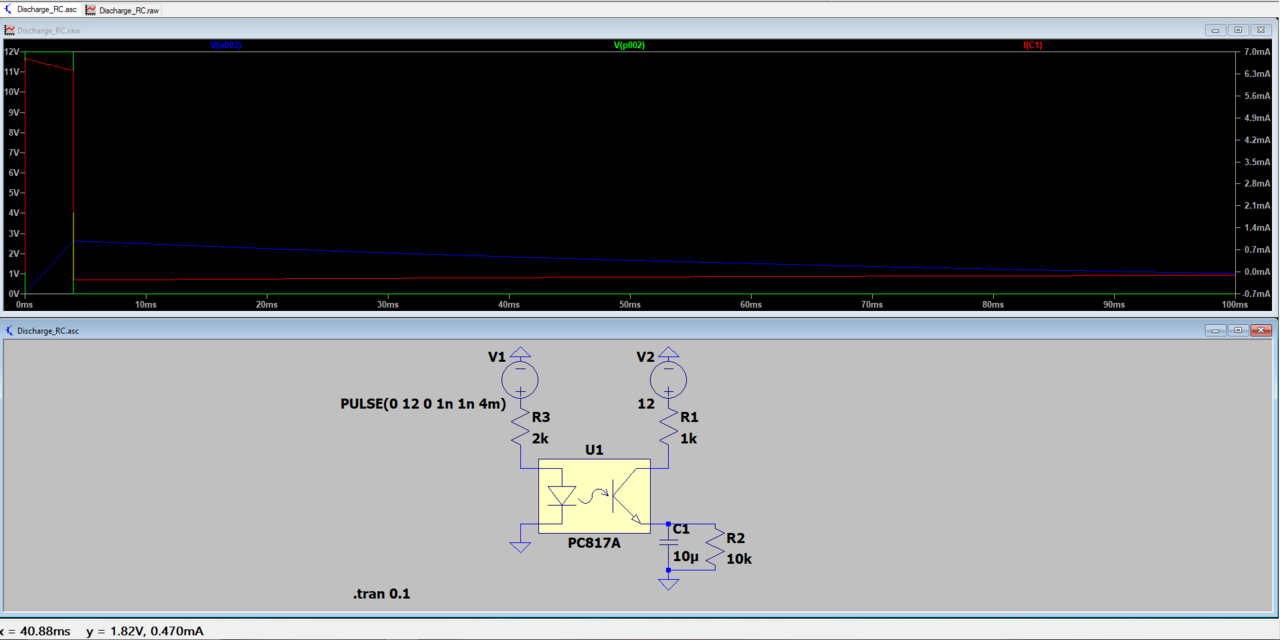Image resolution: width=1280 pixels, height=640 pixels.
Task: Click the .tran 0.1 simulation directive
Action: tap(381, 594)
